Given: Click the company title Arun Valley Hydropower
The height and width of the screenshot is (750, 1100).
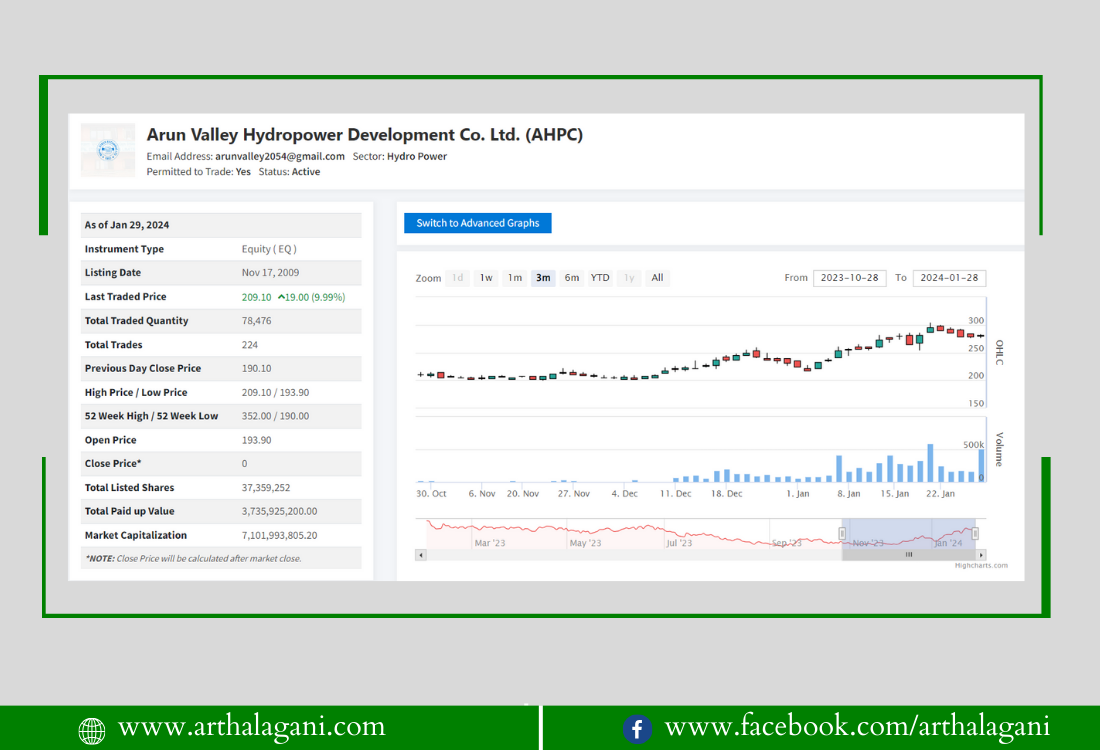Looking at the screenshot, I should [x=365, y=135].
